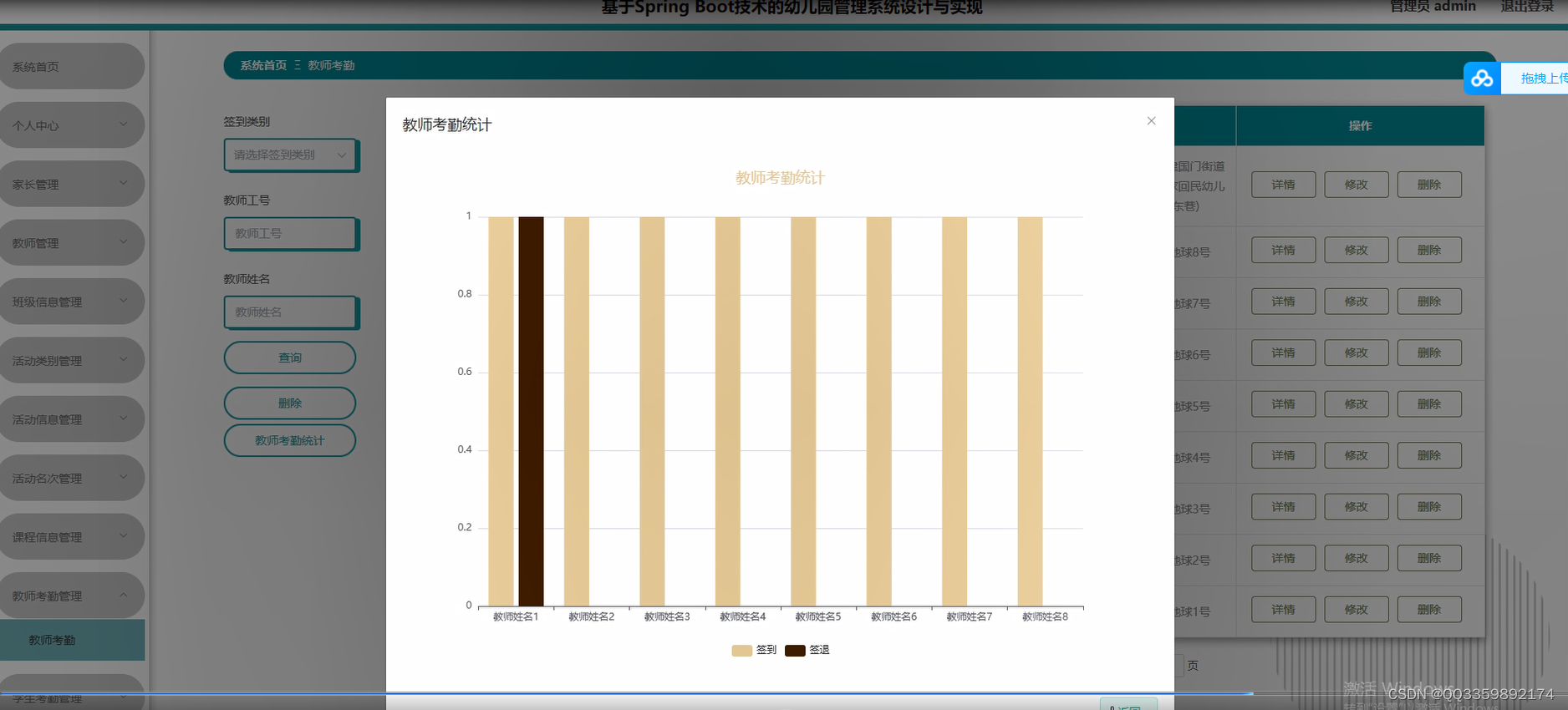The width and height of the screenshot is (1568, 710).
Task: Expand the 教师管理 menu chevron
Action: coord(124,242)
